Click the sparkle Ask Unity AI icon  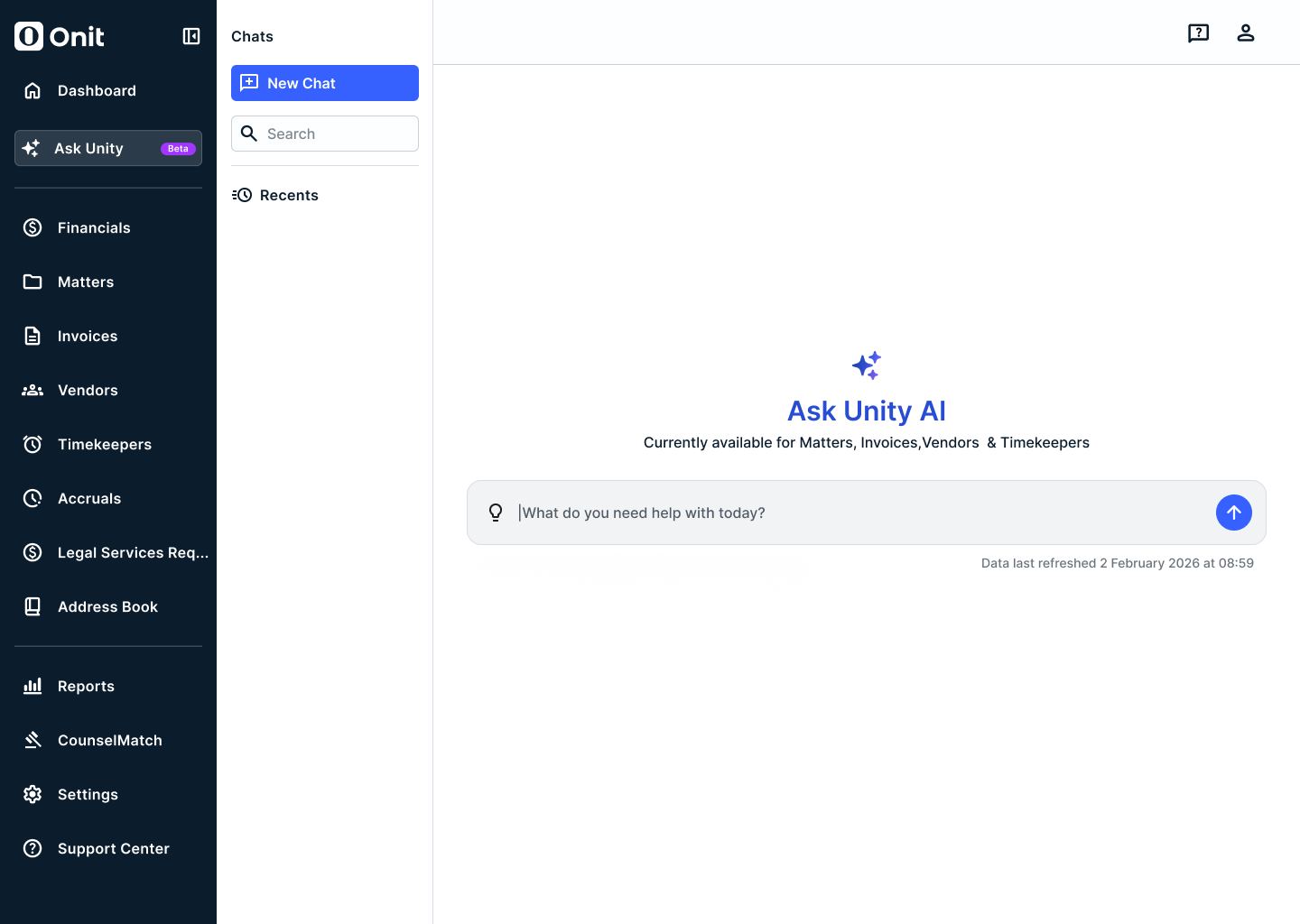(866, 365)
